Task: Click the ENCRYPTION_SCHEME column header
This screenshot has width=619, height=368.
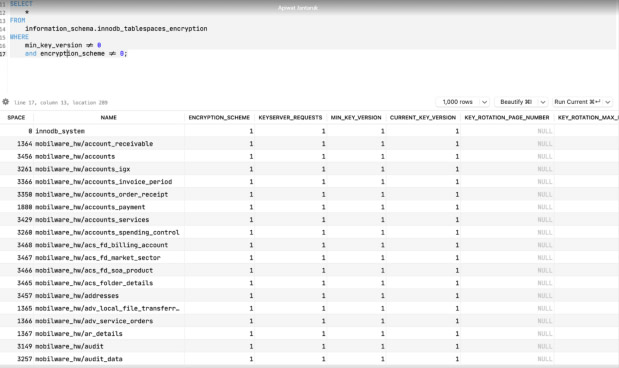Action: (219, 117)
